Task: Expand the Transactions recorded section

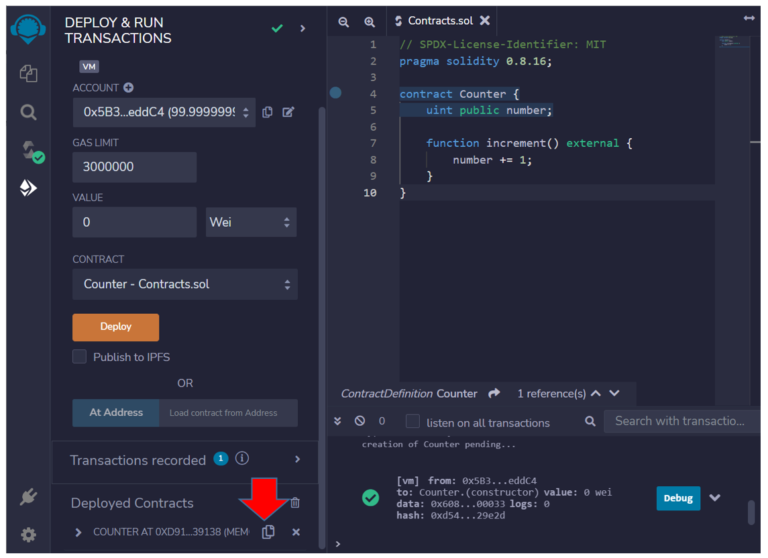Action: (297, 460)
